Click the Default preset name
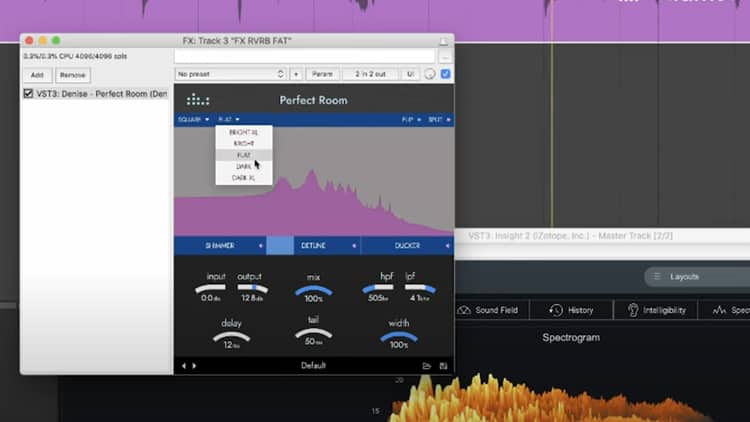Viewport: 750px width, 422px height. tap(313, 366)
